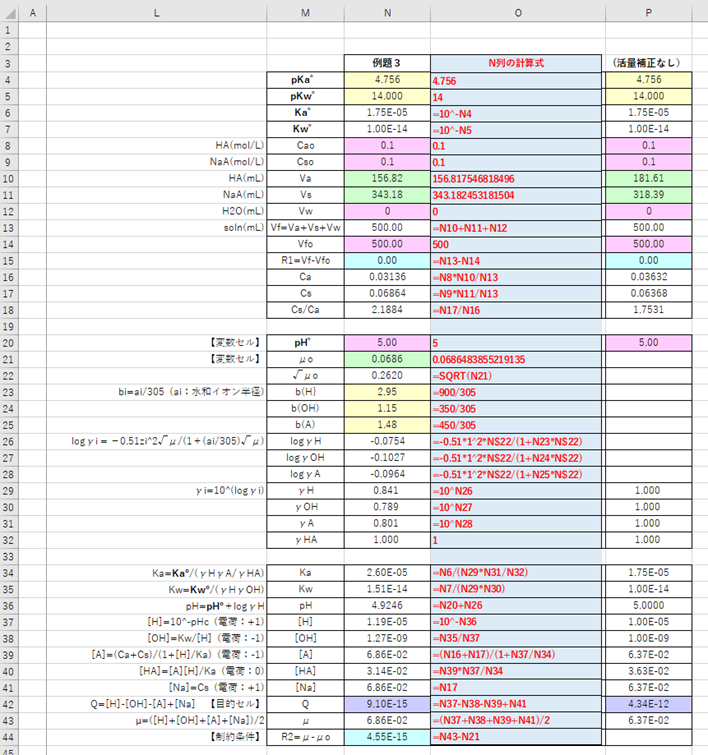Click formula cell '=N37-N38-N39+N41'
Viewport: 708px width, 755px height.
tap(516, 704)
